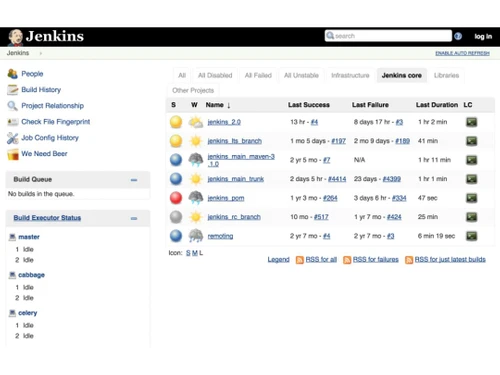Set icon size to S
Screen dimensions: 500x375
188,253
